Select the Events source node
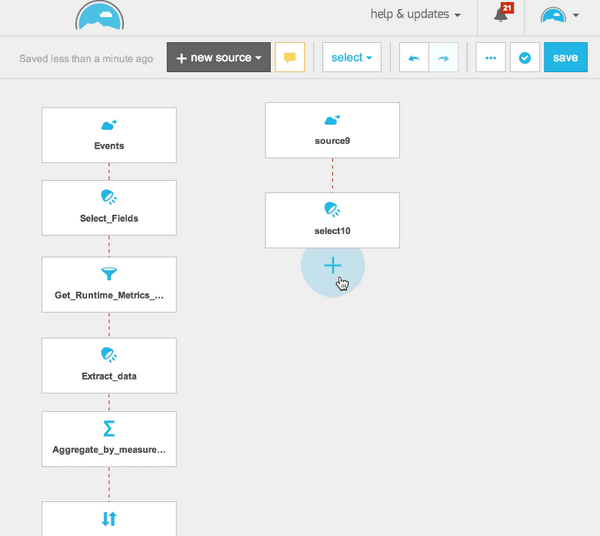Screen dimensions: 600x536 [x=109, y=135]
